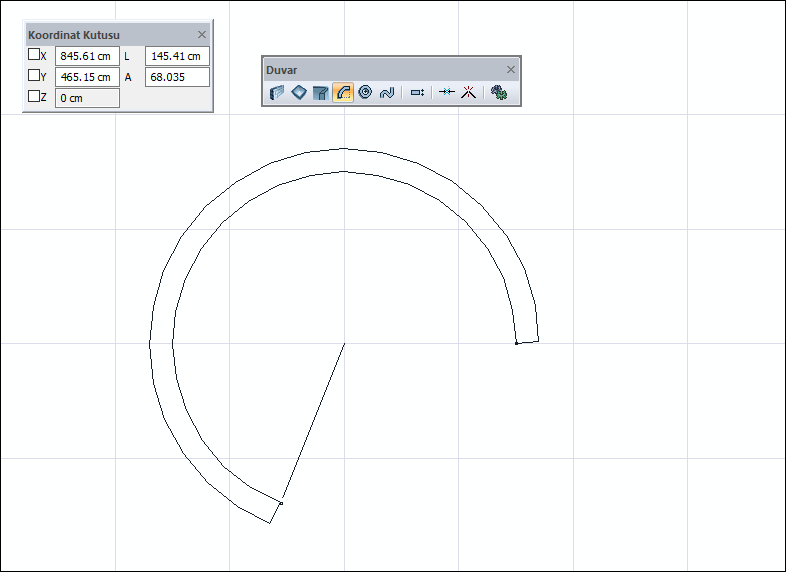Click the red crossed-lines wall icon
The image size is (786, 572).
coord(467,93)
